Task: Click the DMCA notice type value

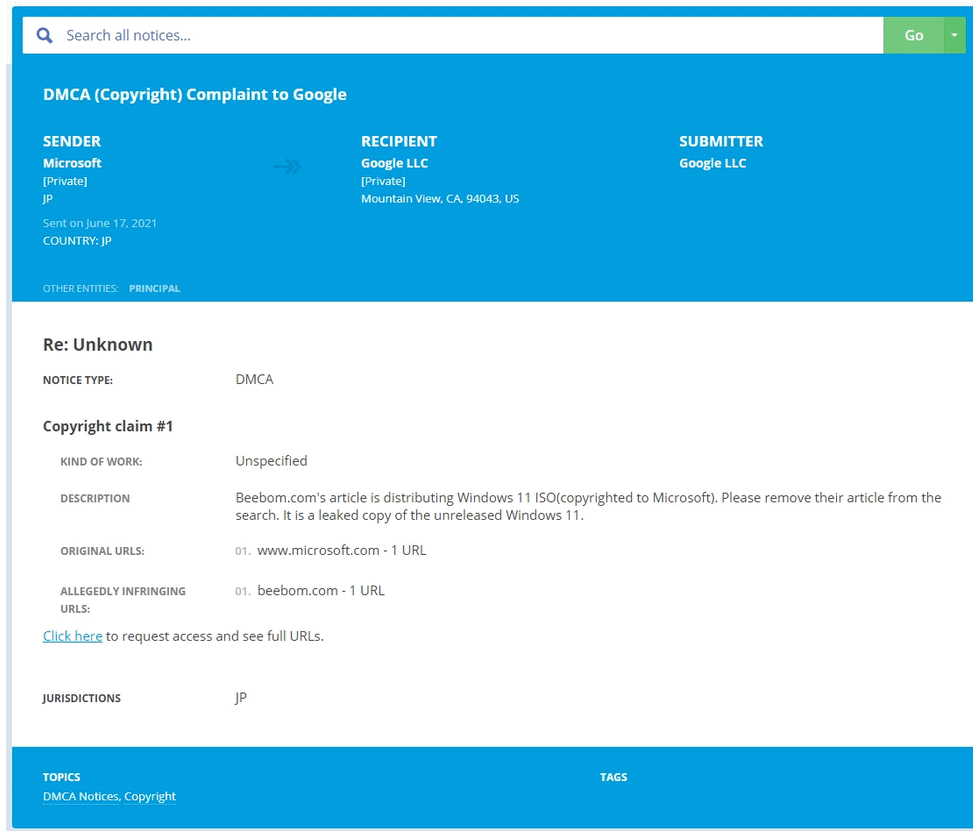Action: (x=254, y=379)
